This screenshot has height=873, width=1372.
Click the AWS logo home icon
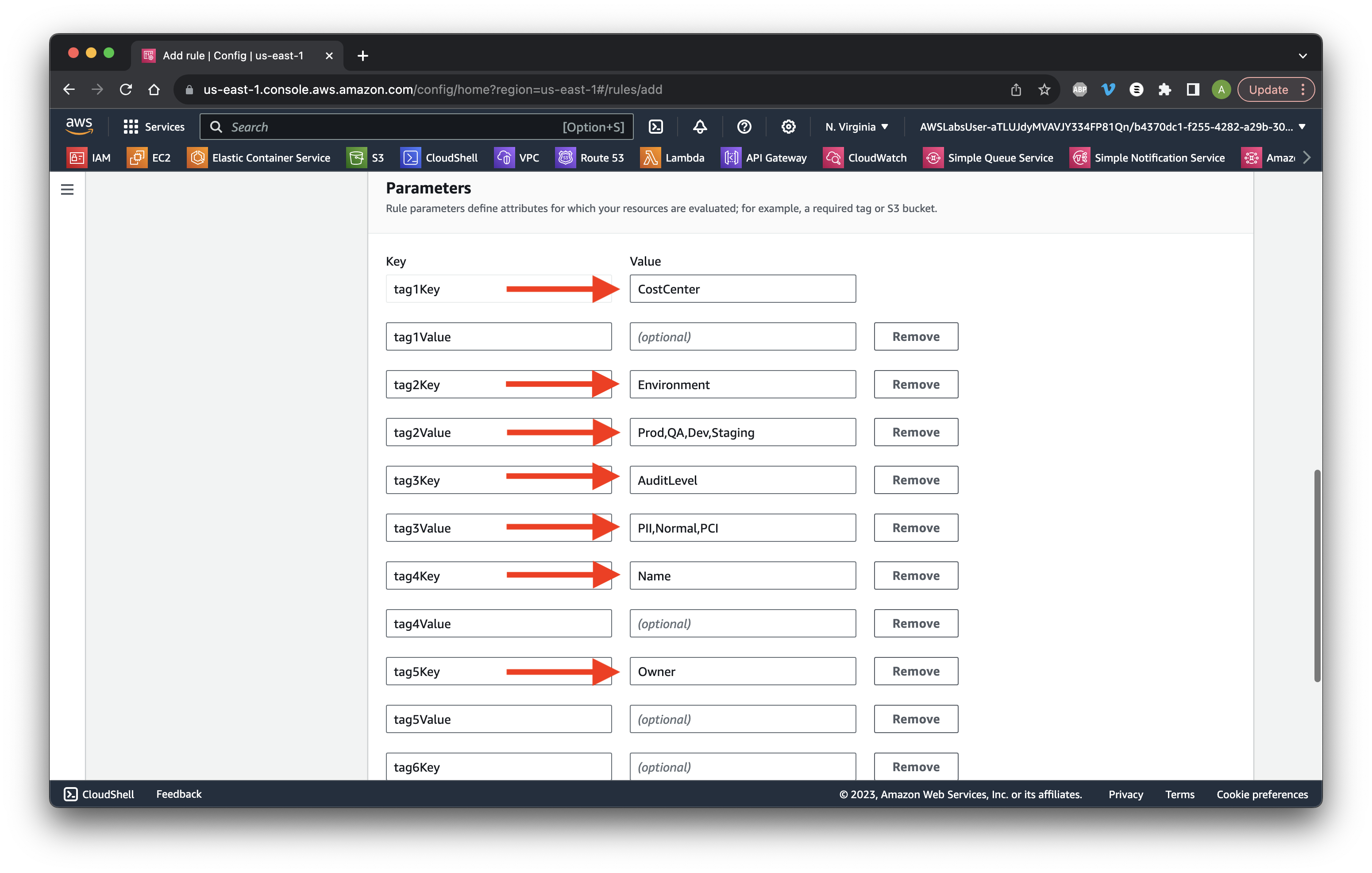[79, 126]
